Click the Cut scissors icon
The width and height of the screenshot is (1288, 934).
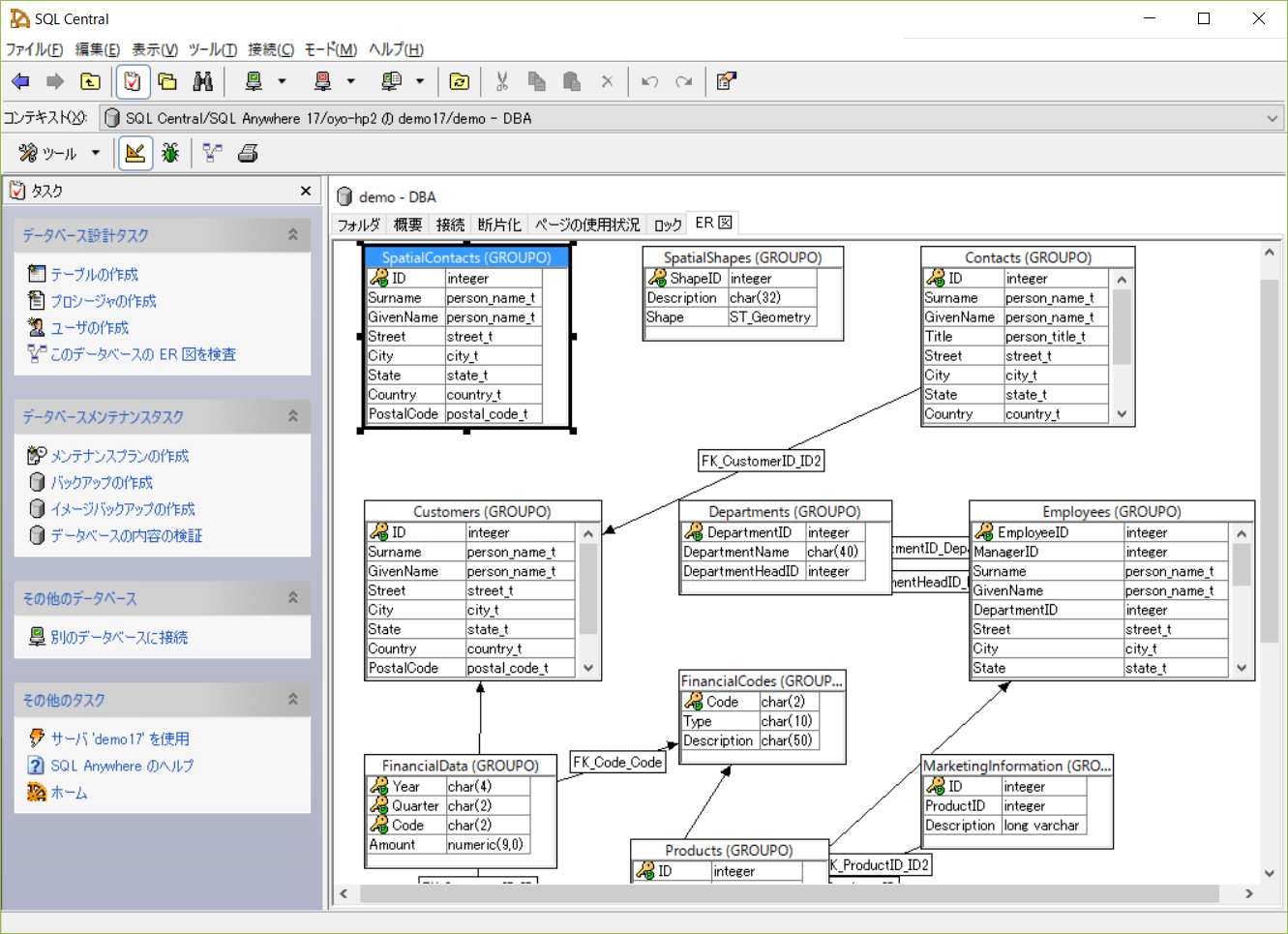coord(502,82)
